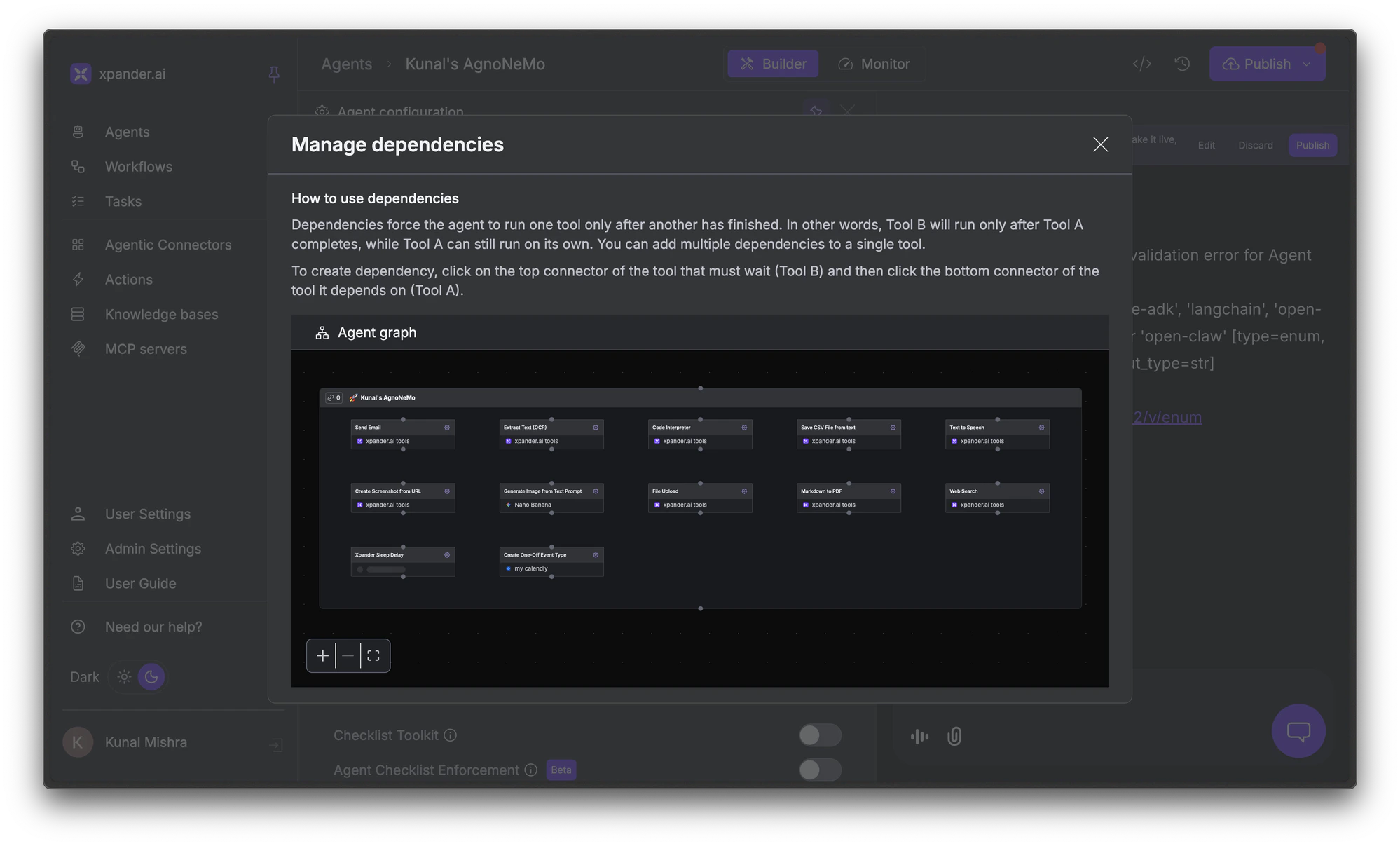Click the MCP servers sidebar icon
This screenshot has width=1400, height=846.
[x=78, y=348]
